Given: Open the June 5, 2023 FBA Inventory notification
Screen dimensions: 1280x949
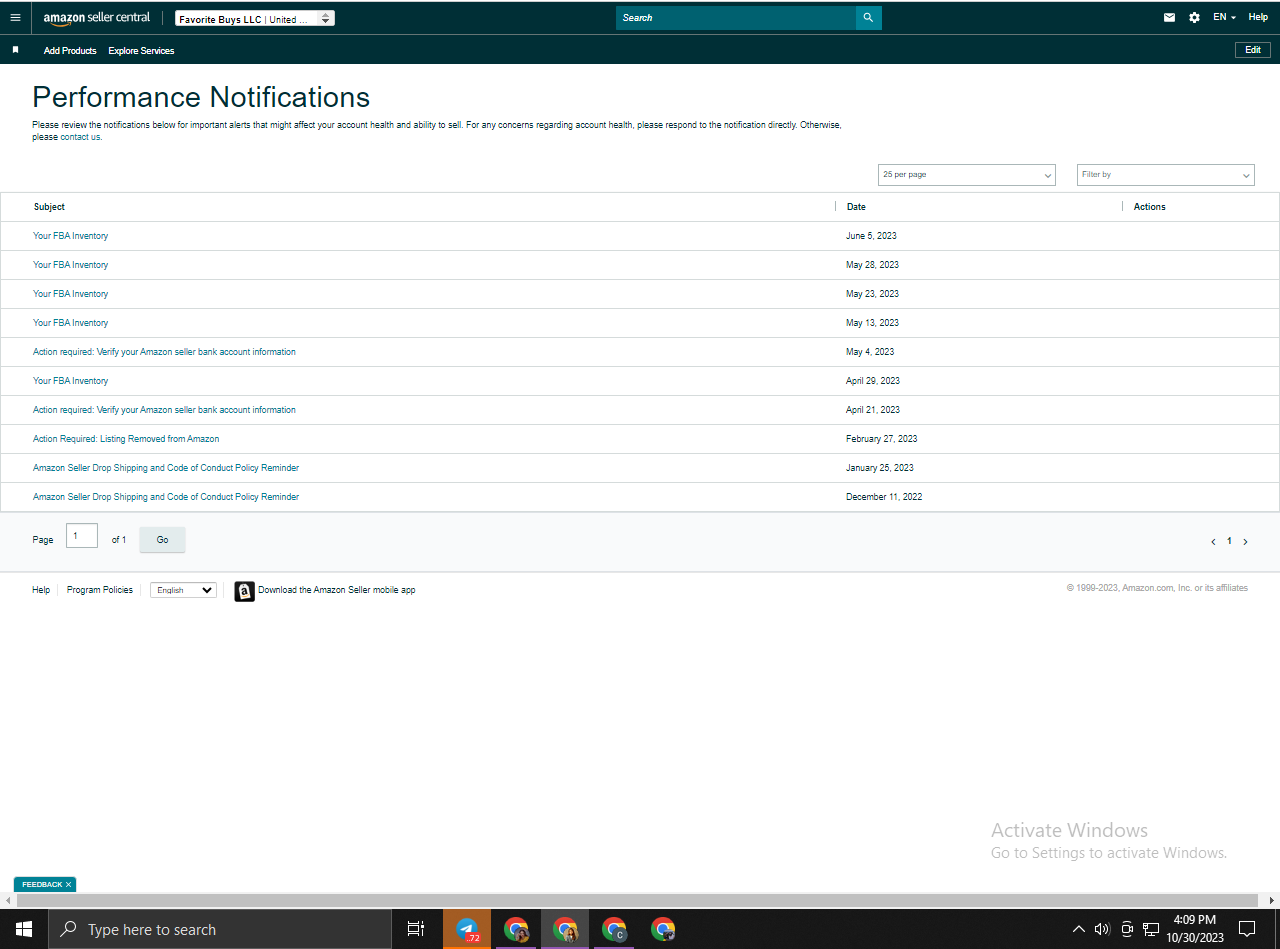Looking at the screenshot, I should (x=70, y=236).
